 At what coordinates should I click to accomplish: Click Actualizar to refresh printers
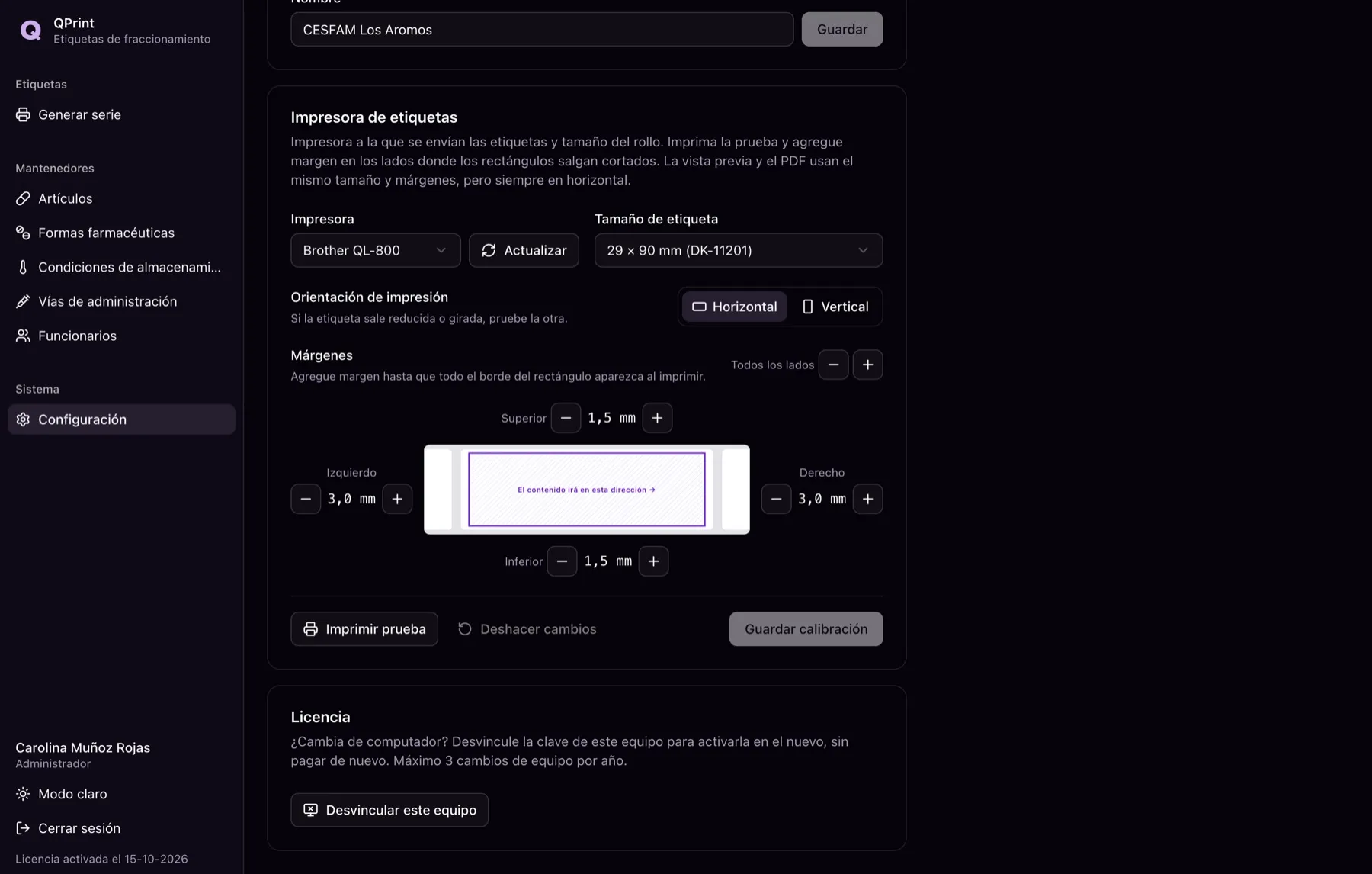click(x=524, y=250)
